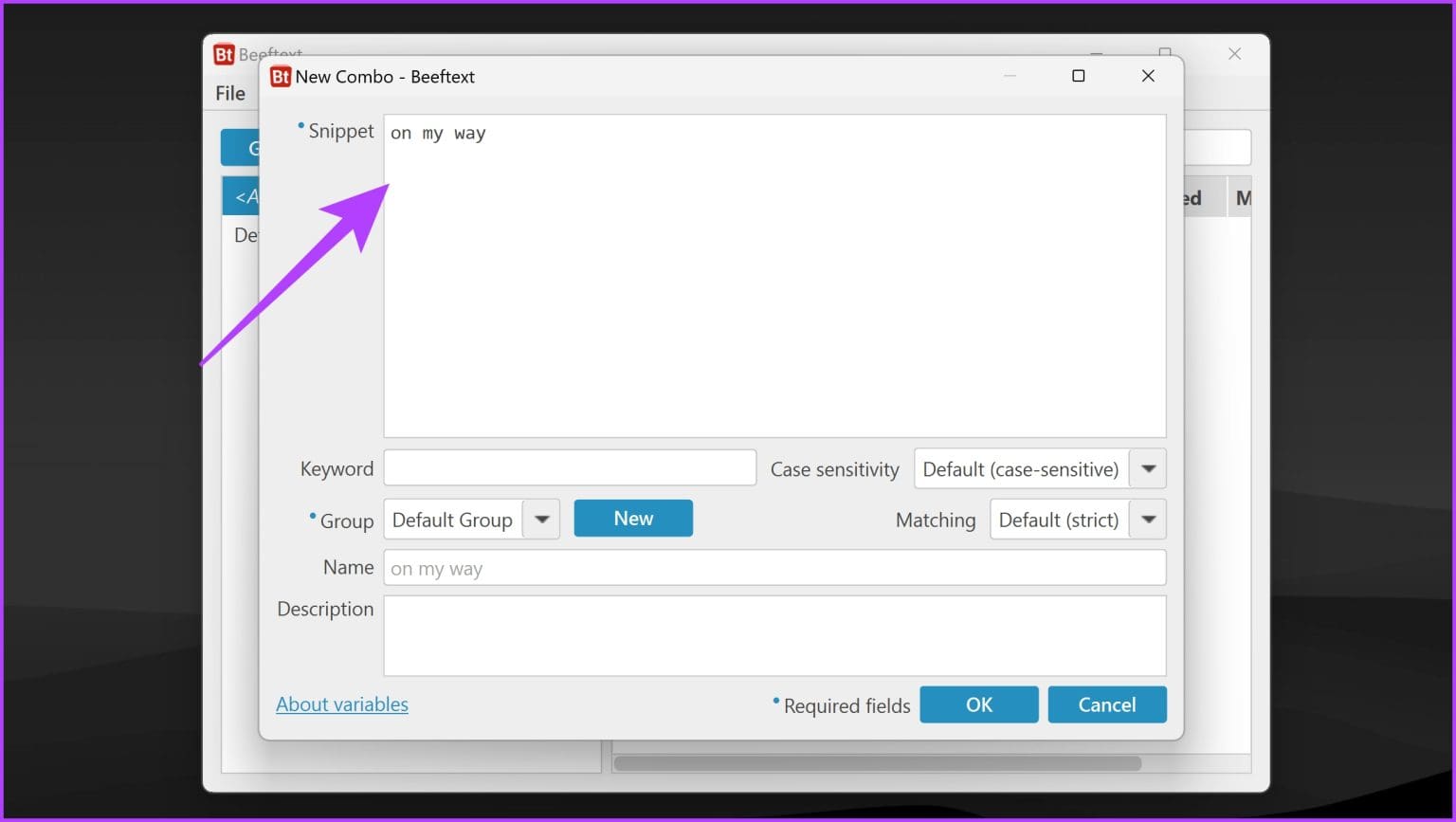Click the Beeftext icon on the main window

point(226,54)
